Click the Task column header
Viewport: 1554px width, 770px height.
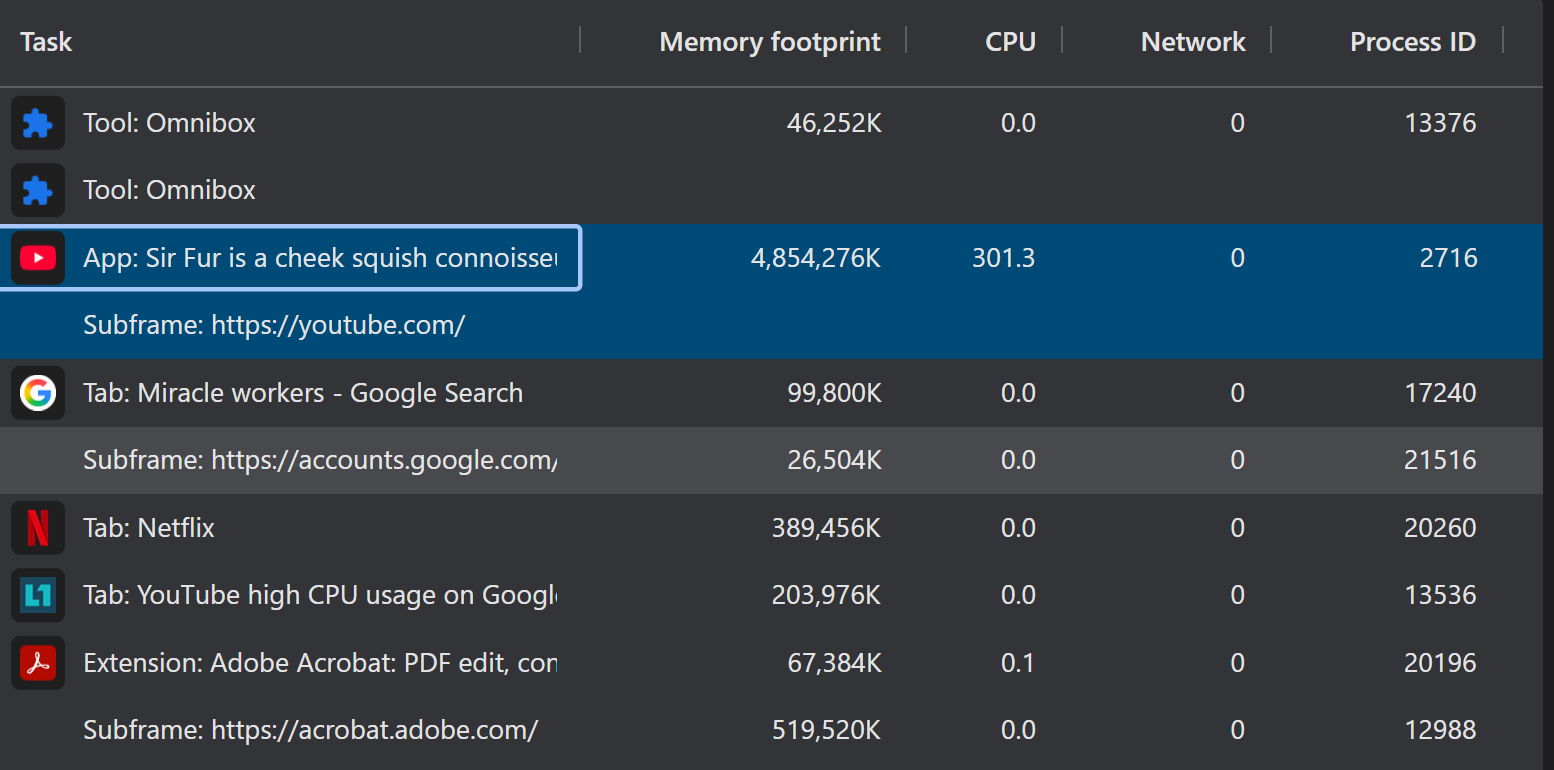[x=46, y=41]
